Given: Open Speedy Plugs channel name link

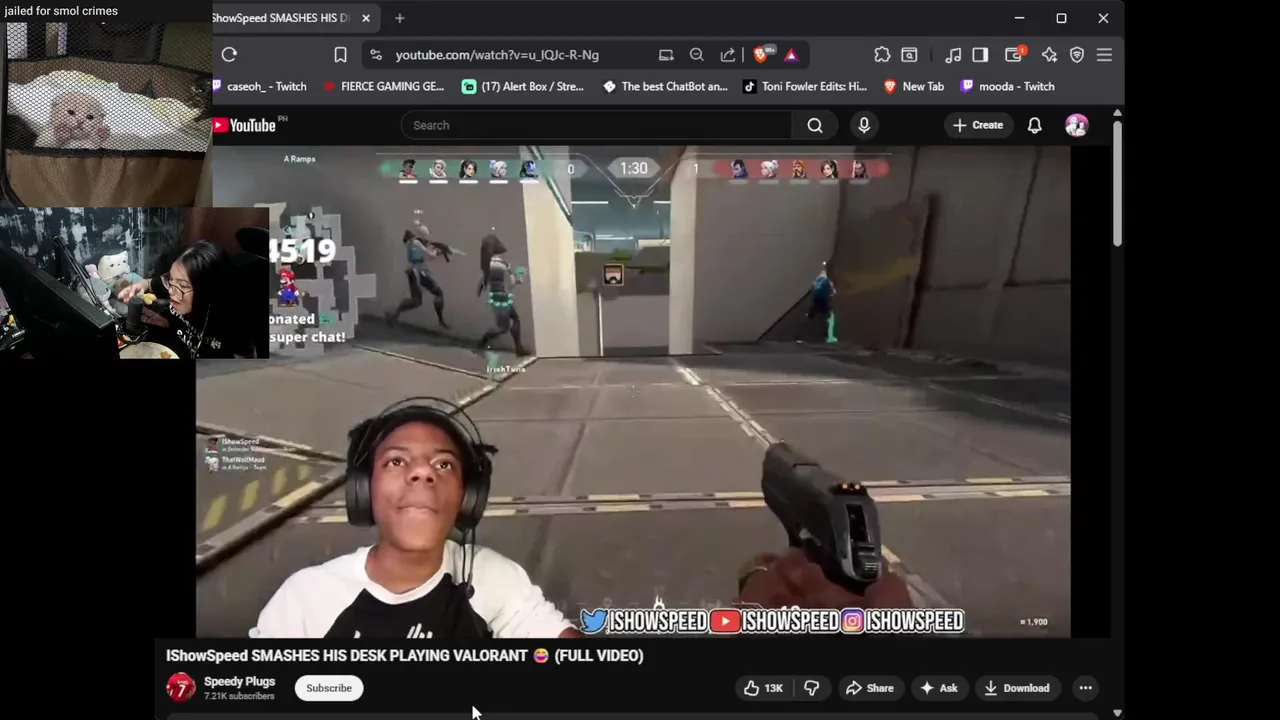Looking at the screenshot, I should [x=239, y=682].
